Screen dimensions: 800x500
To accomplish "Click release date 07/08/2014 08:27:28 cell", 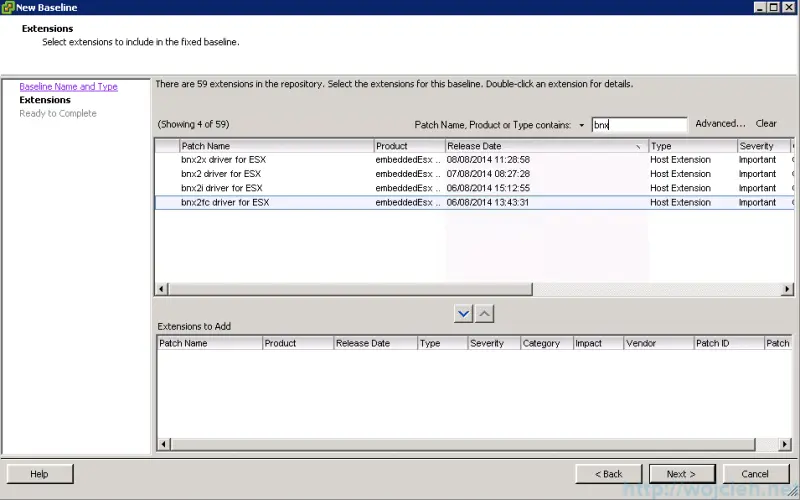I will pos(488,174).
